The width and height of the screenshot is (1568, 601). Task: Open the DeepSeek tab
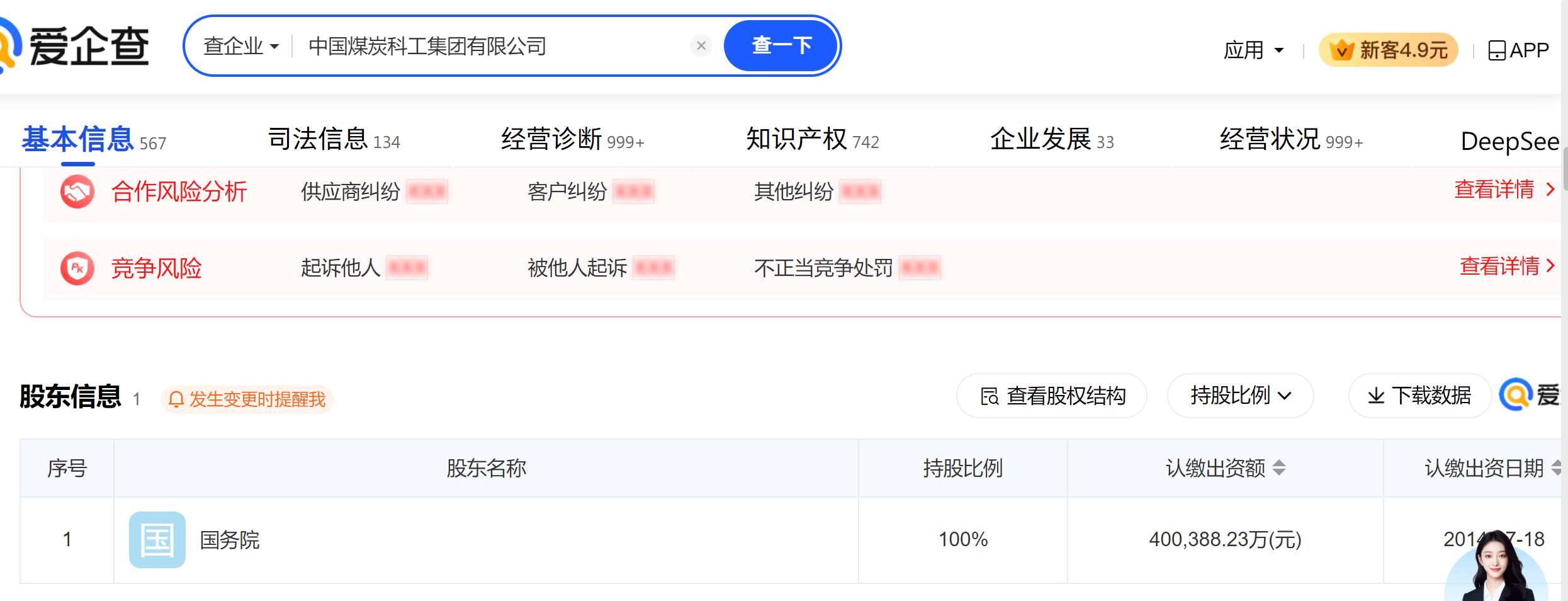click(1511, 140)
